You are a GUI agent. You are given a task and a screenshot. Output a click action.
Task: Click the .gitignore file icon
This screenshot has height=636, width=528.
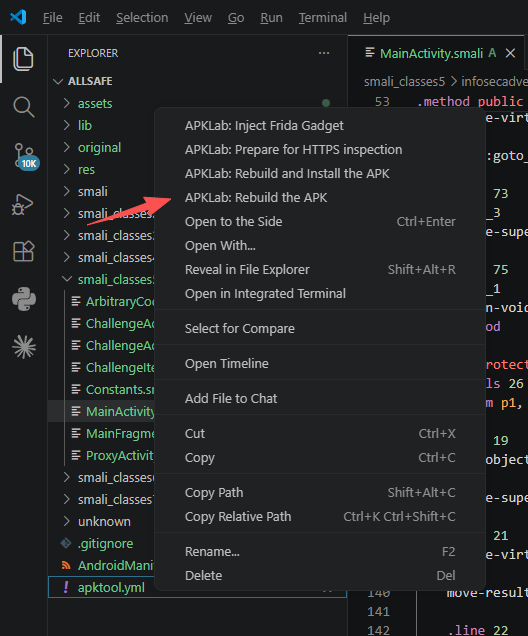[x=66, y=543]
